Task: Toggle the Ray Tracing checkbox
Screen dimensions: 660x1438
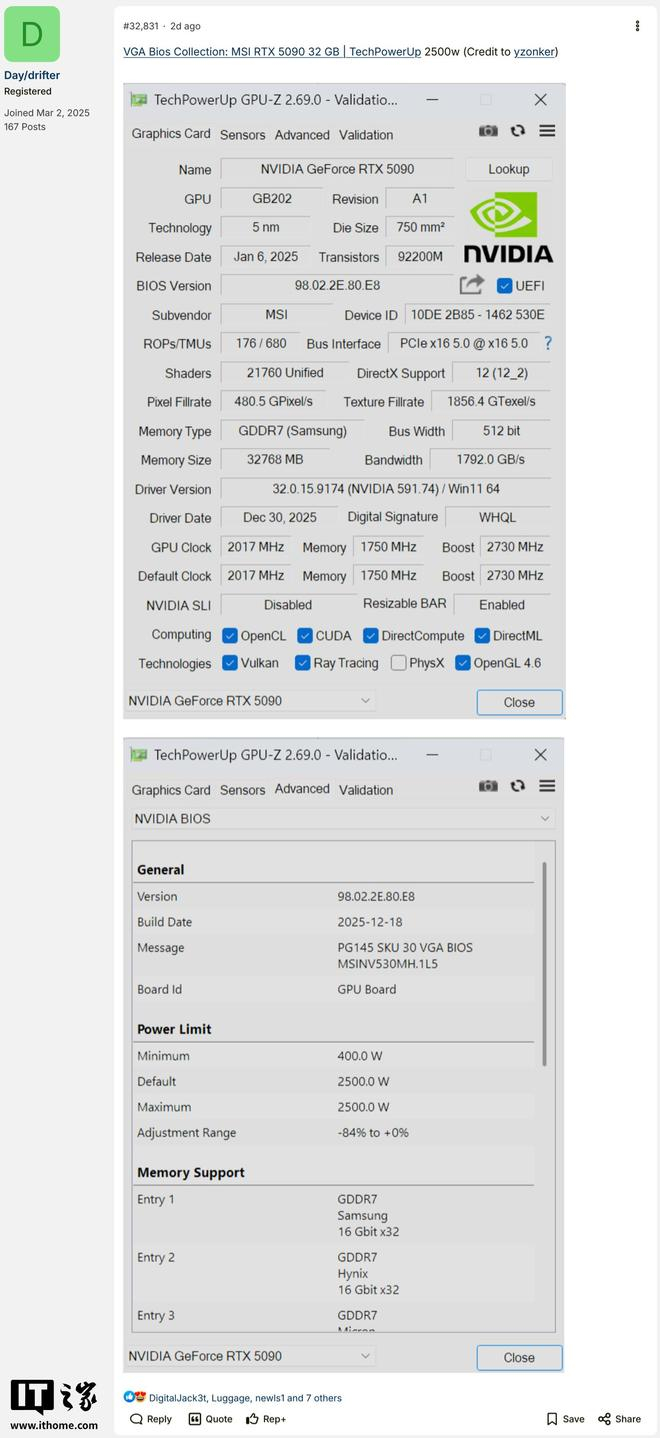Action: 303,663
